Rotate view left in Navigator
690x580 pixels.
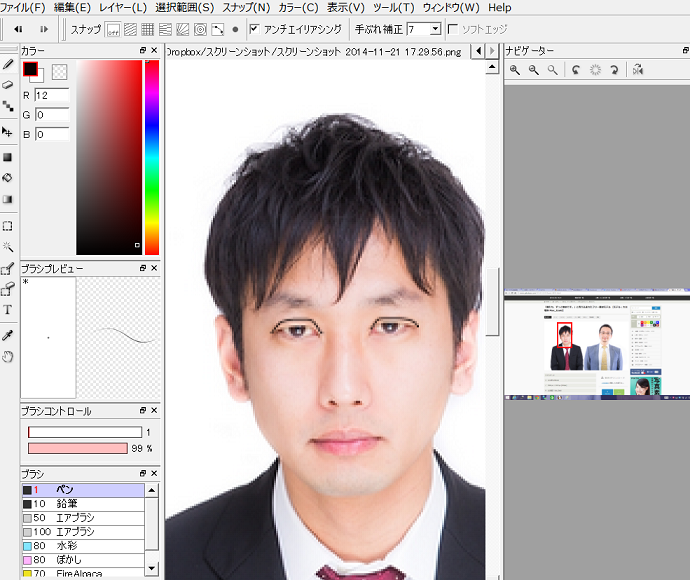(576, 70)
